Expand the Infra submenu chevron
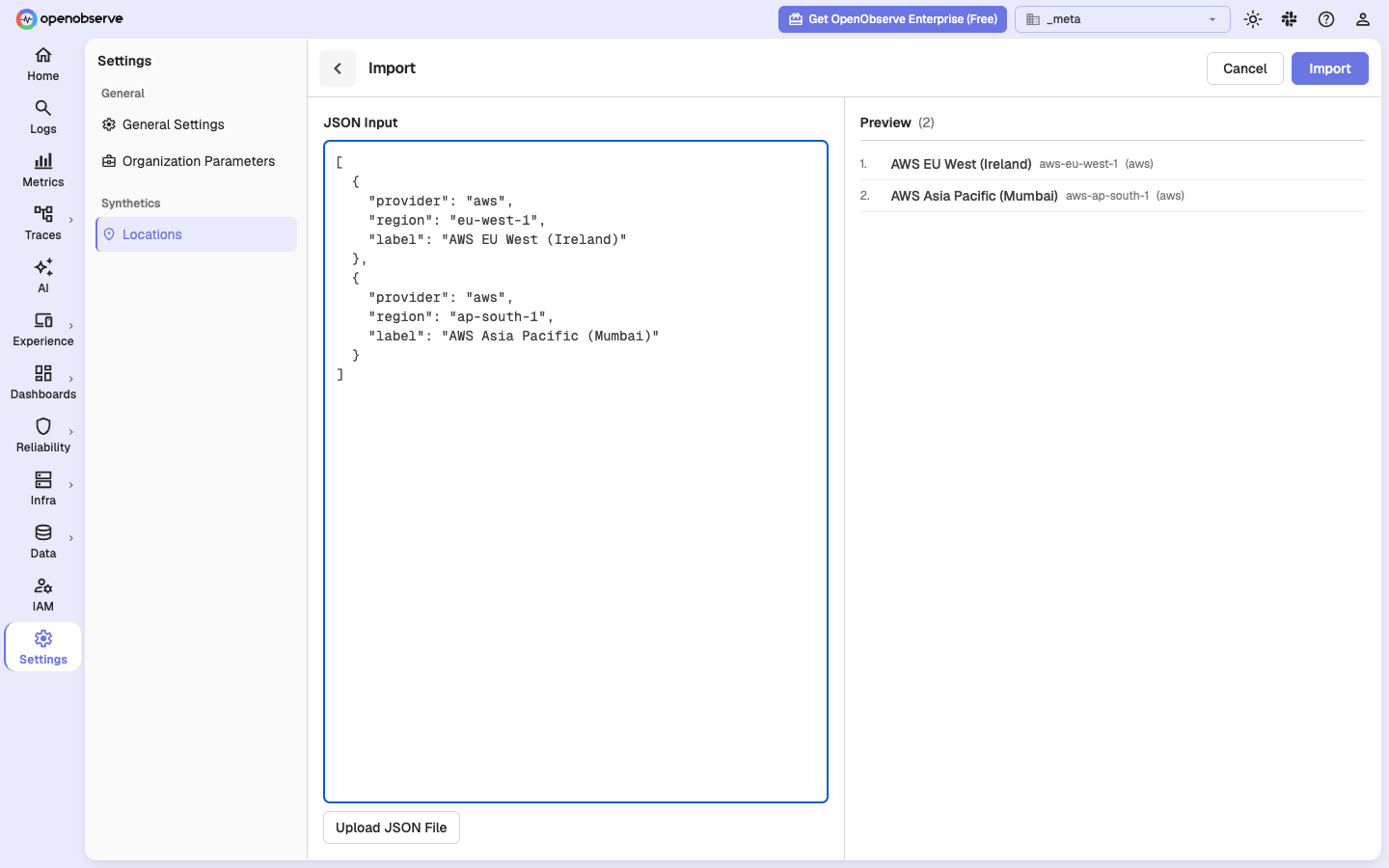 coord(71,485)
